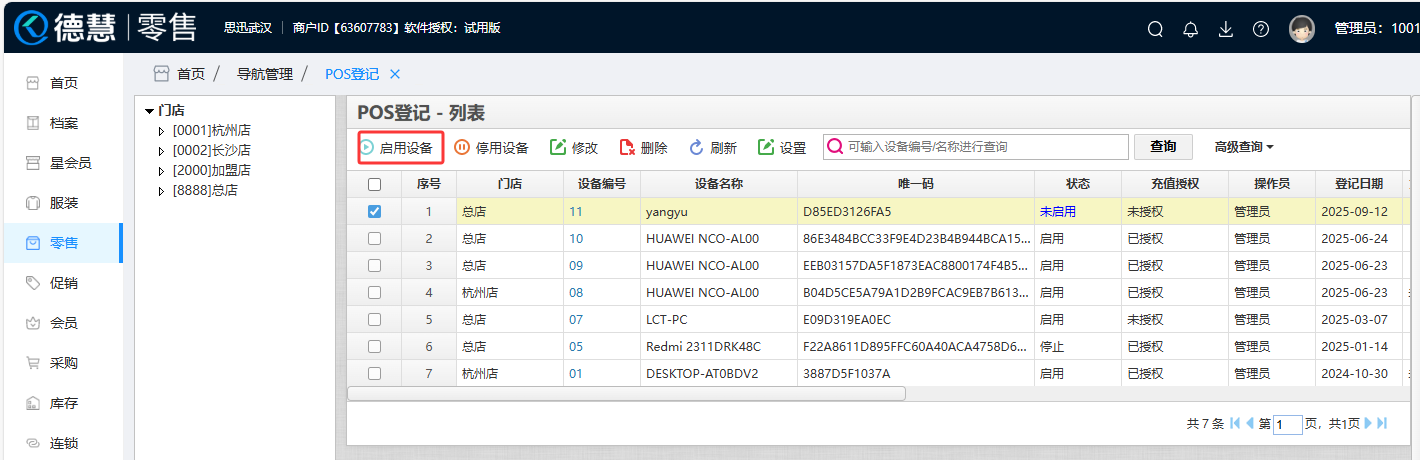
Task: Click the 停用设备 pause device button
Action: pyautogui.click(x=491, y=148)
